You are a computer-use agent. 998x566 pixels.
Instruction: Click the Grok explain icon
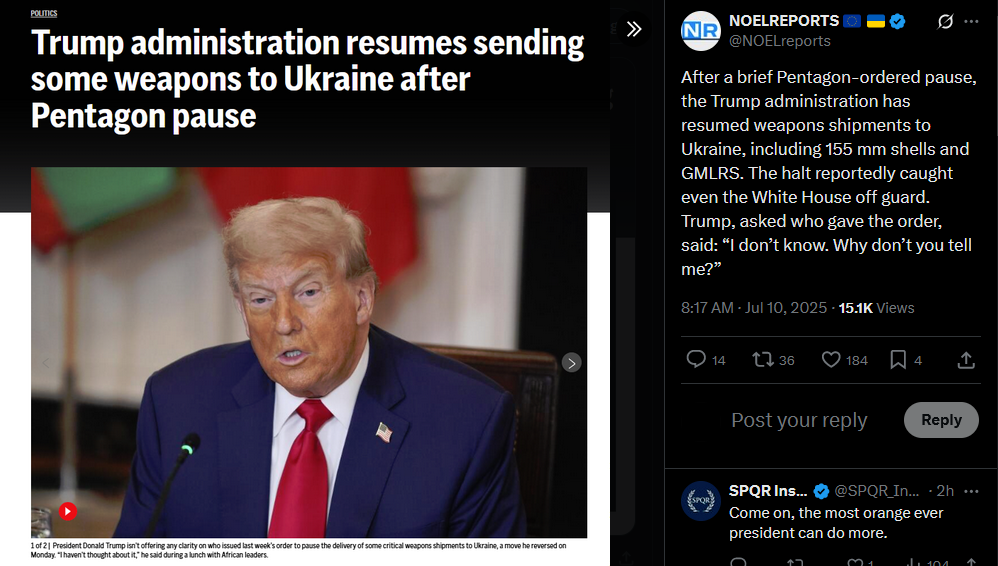tap(945, 22)
